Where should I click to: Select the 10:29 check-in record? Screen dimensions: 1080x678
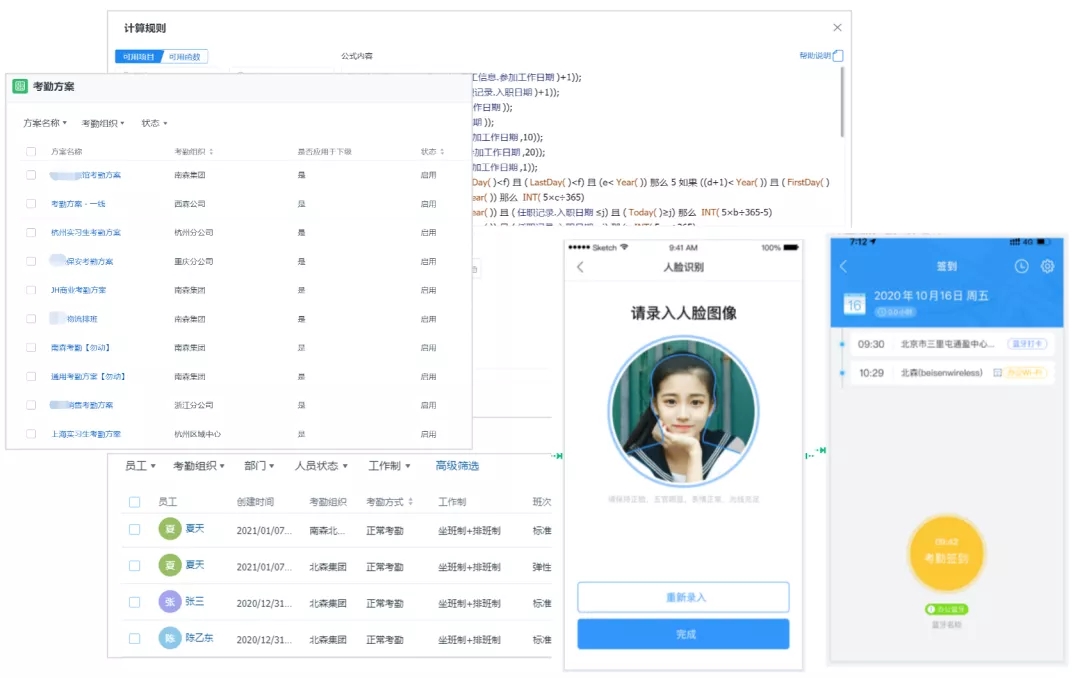tap(951, 373)
